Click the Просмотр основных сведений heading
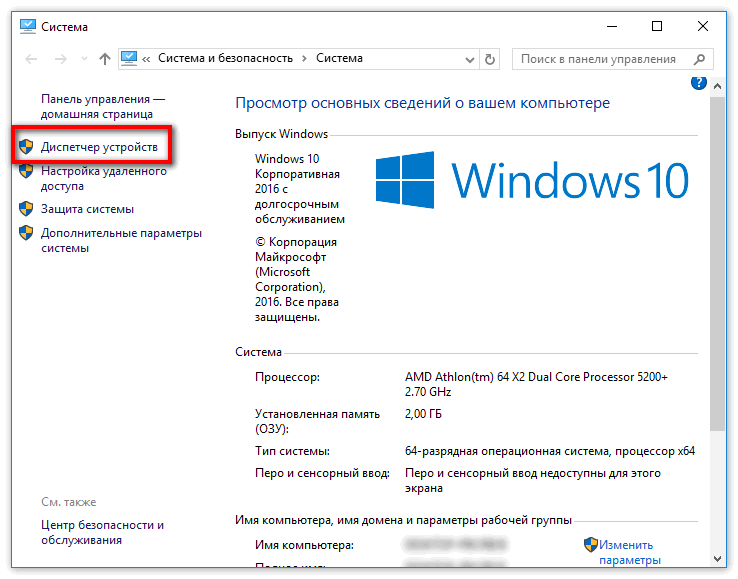This screenshot has height=579, width=738. (x=422, y=103)
